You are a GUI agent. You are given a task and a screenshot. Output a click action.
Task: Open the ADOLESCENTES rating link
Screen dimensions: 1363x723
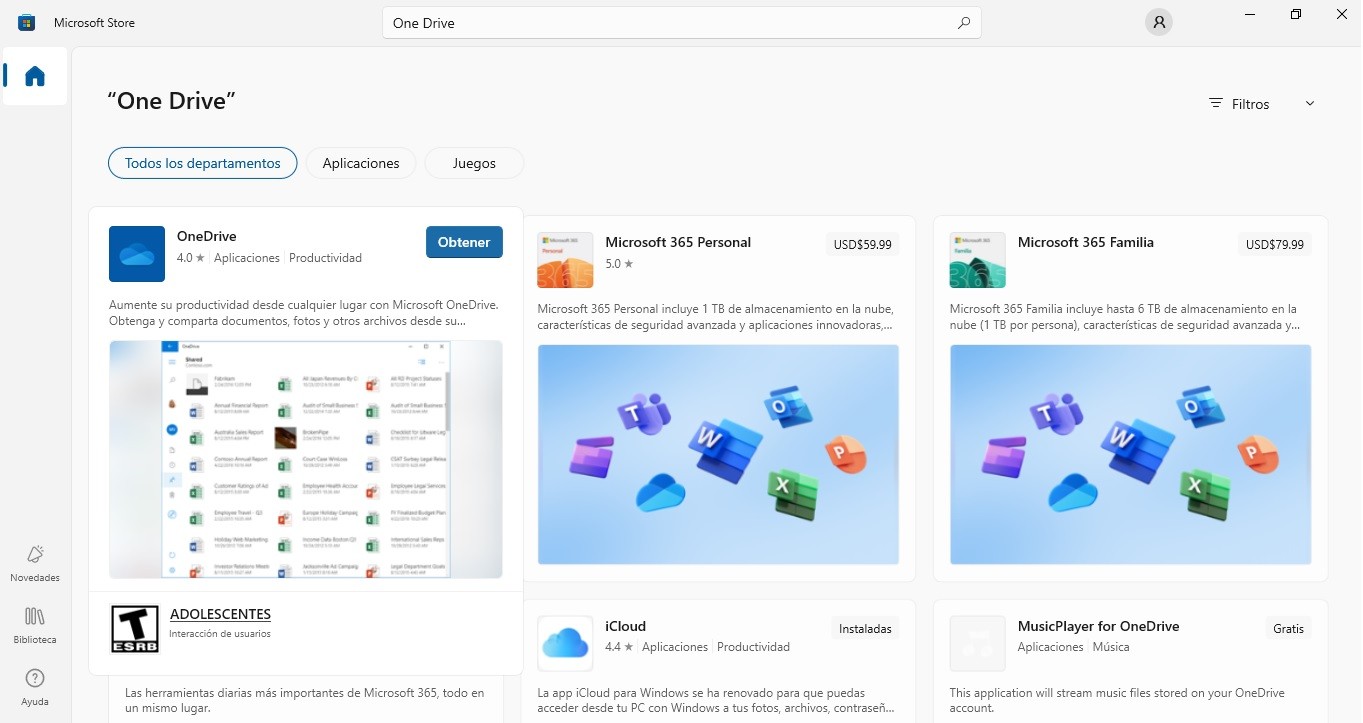tap(220, 614)
